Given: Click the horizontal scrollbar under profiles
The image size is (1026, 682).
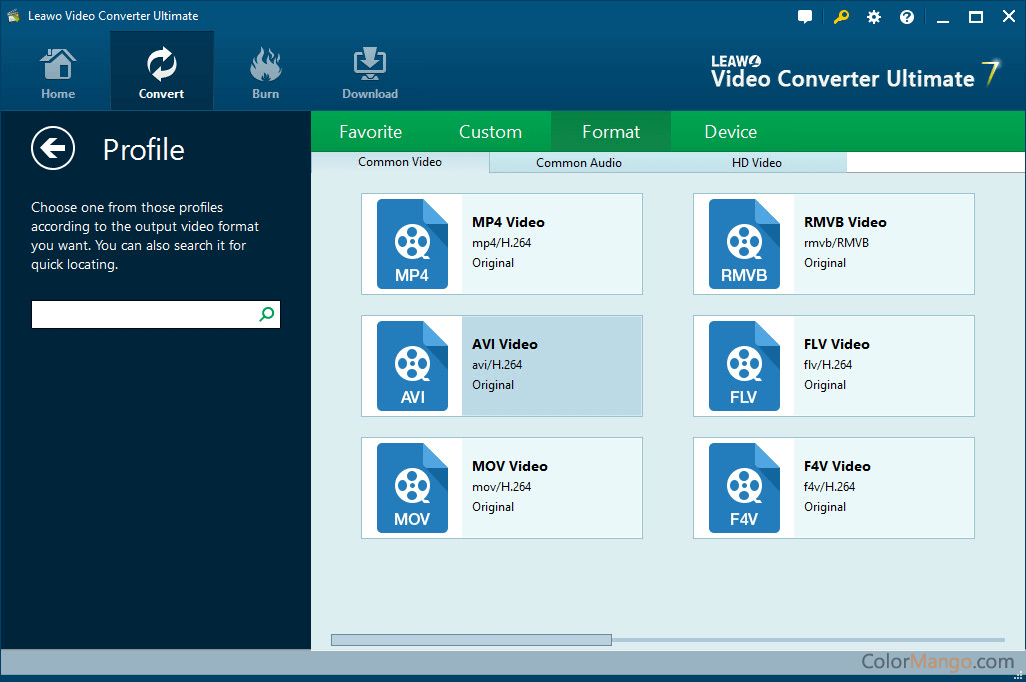Looking at the screenshot, I should (471, 640).
